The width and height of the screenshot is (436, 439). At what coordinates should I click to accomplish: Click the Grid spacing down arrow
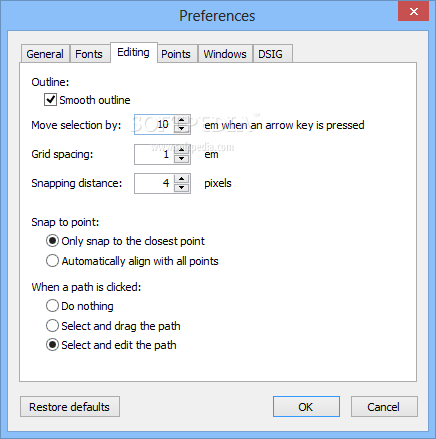point(182,158)
